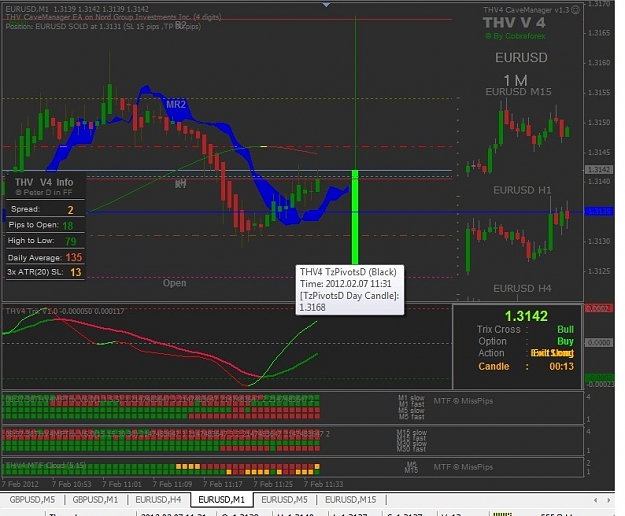Image resolution: width=625 pixels, height=516 pixels.
Task: Click the Trix Cross Bull status
Action: [x=565, y=330]
